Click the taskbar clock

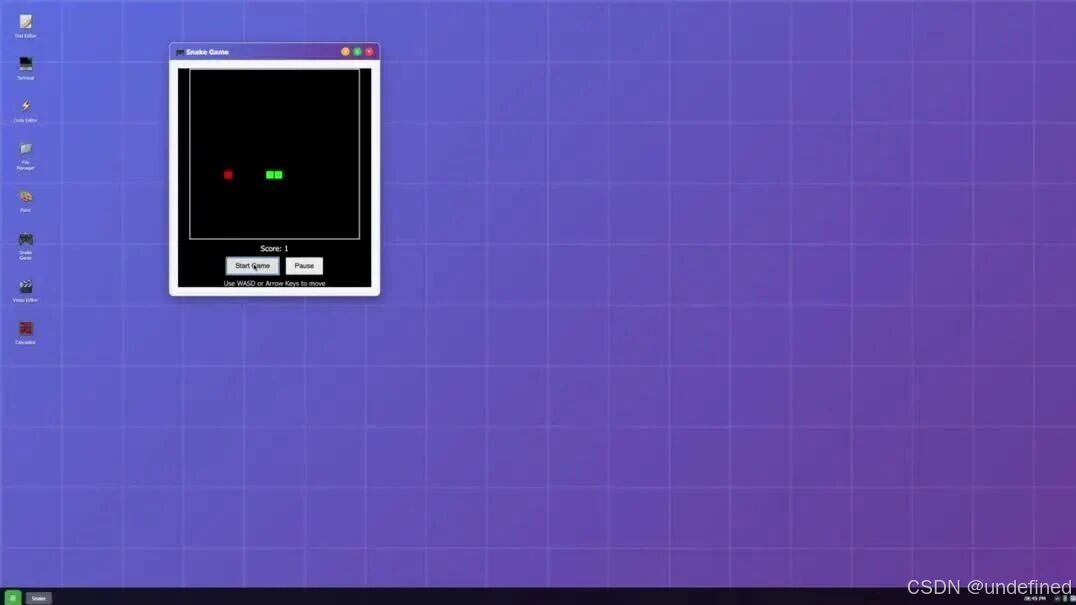coord(1035,599)
